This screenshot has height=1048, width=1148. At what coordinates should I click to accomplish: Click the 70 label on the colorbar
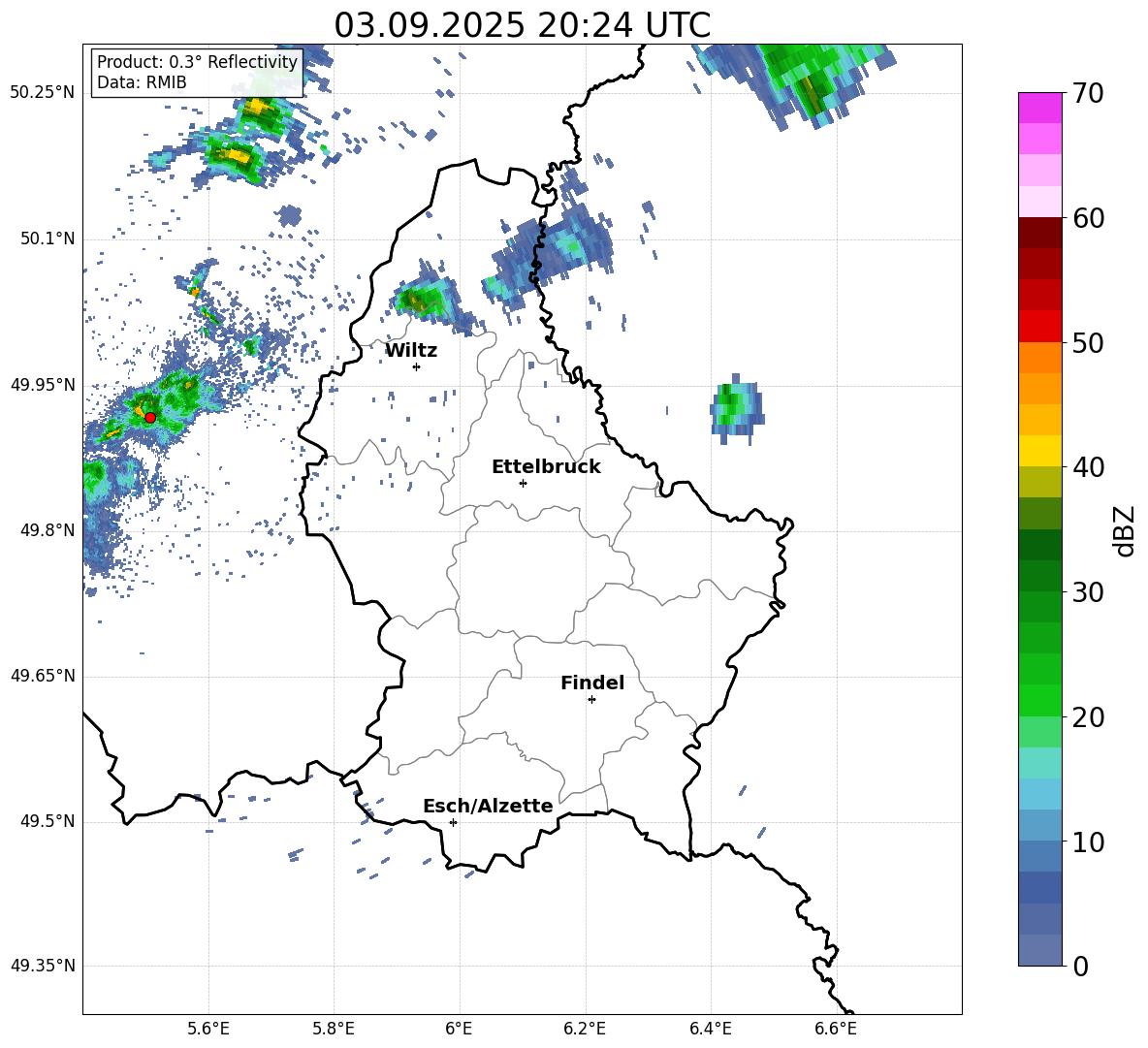point(1087,93)
